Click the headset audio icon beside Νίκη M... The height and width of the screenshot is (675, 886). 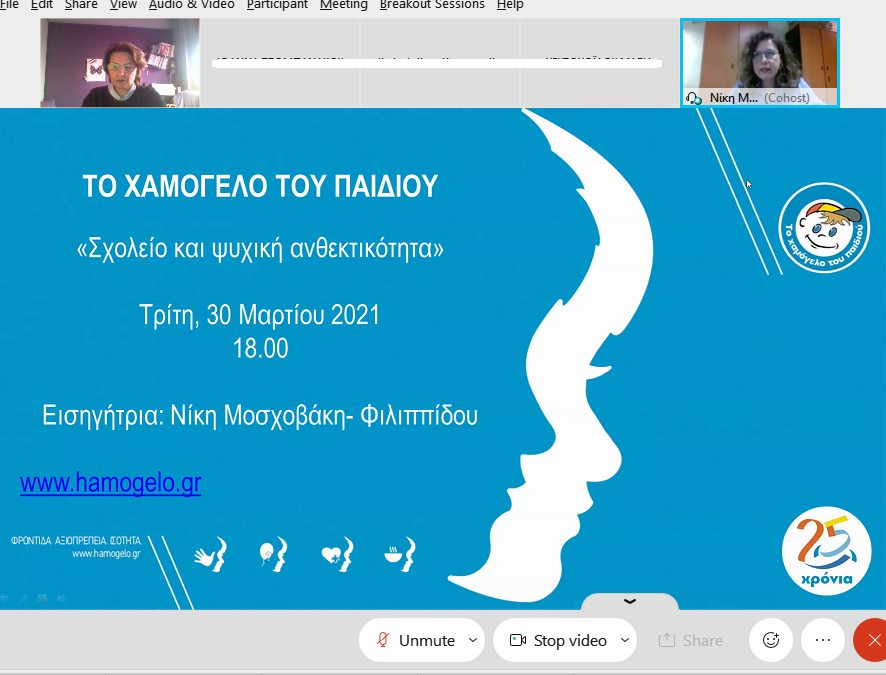coord(693,98)
